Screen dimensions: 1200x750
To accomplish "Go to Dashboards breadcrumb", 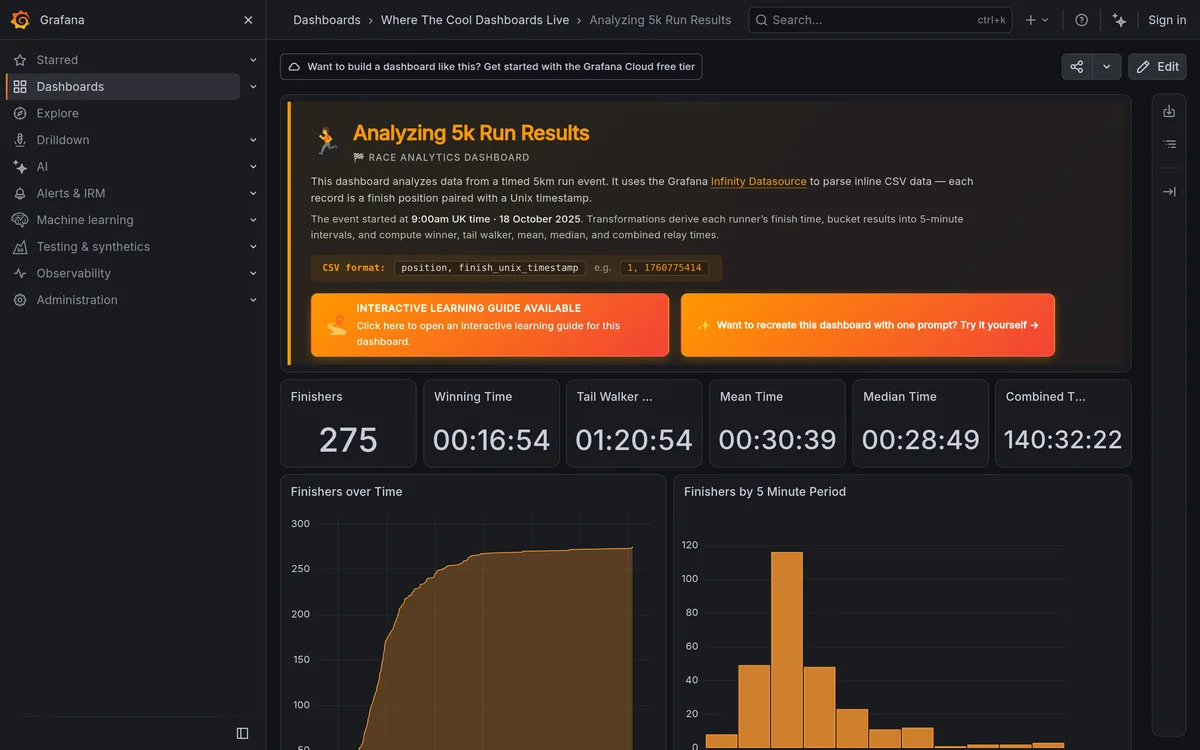I will pyautogui.click(x=327, y=20).
